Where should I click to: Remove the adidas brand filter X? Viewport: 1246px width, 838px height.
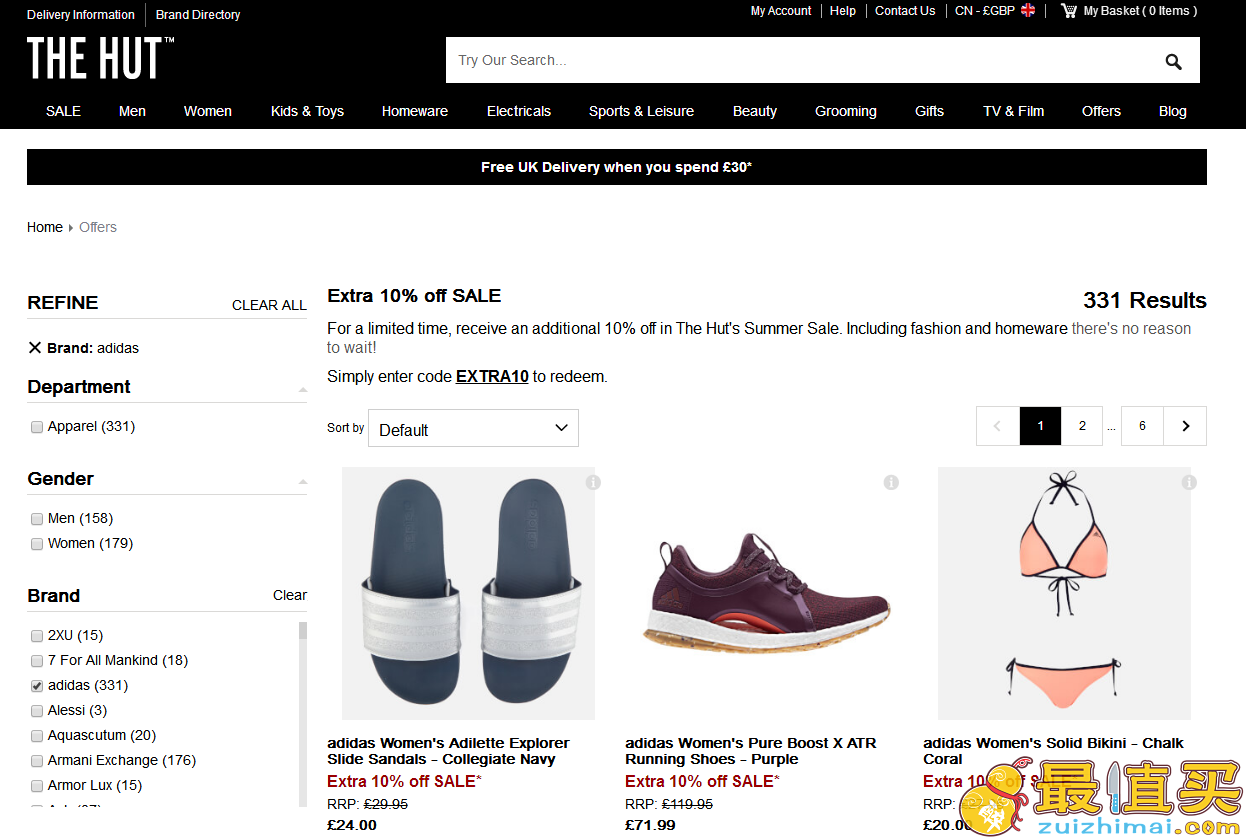pyautogui.click(x=35, y=348)
